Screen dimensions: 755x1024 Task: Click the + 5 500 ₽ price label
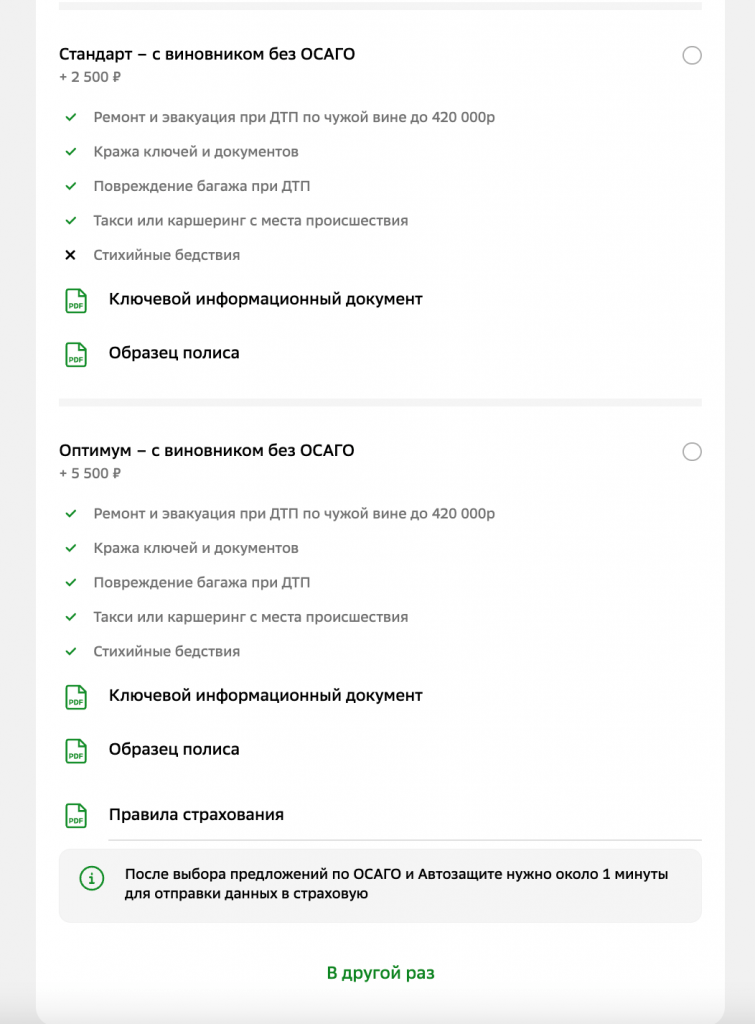[90, 473]
